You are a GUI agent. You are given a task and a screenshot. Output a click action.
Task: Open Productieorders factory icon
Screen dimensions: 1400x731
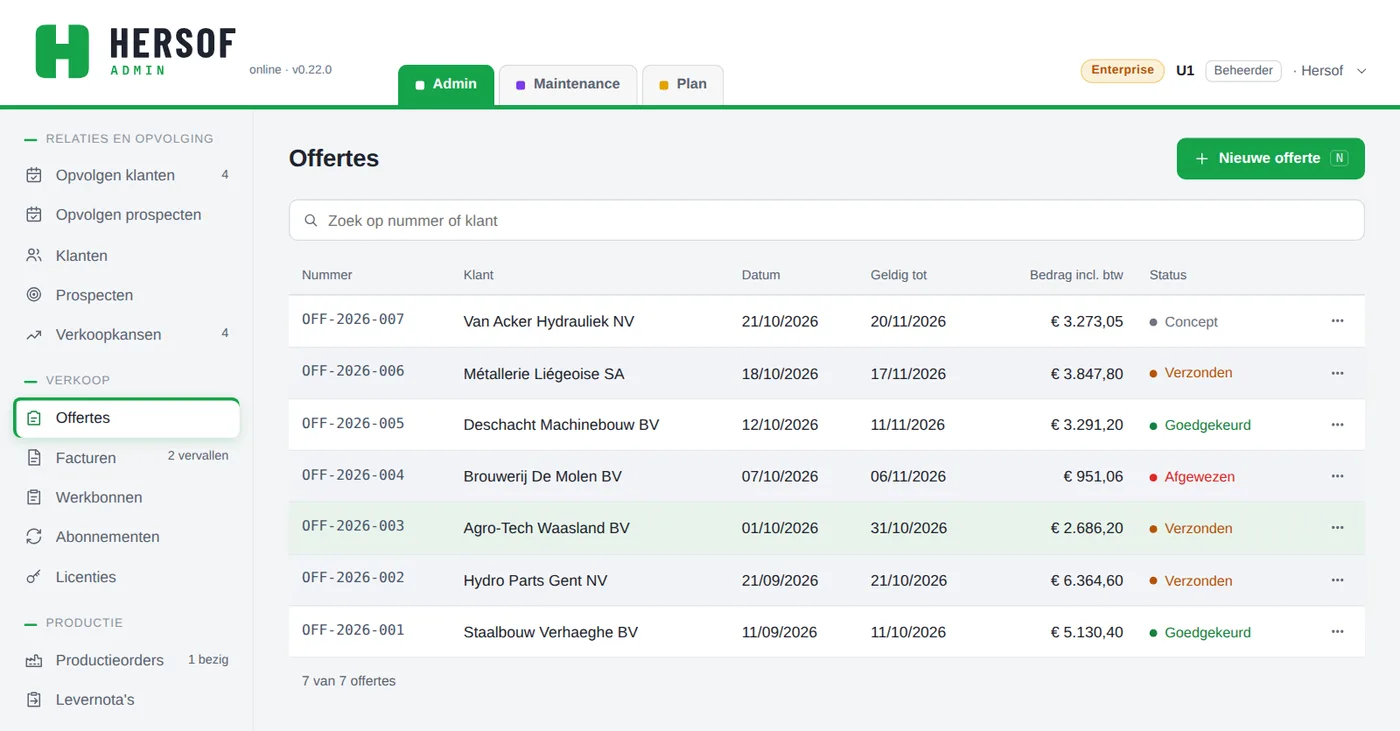click(34, 660)
